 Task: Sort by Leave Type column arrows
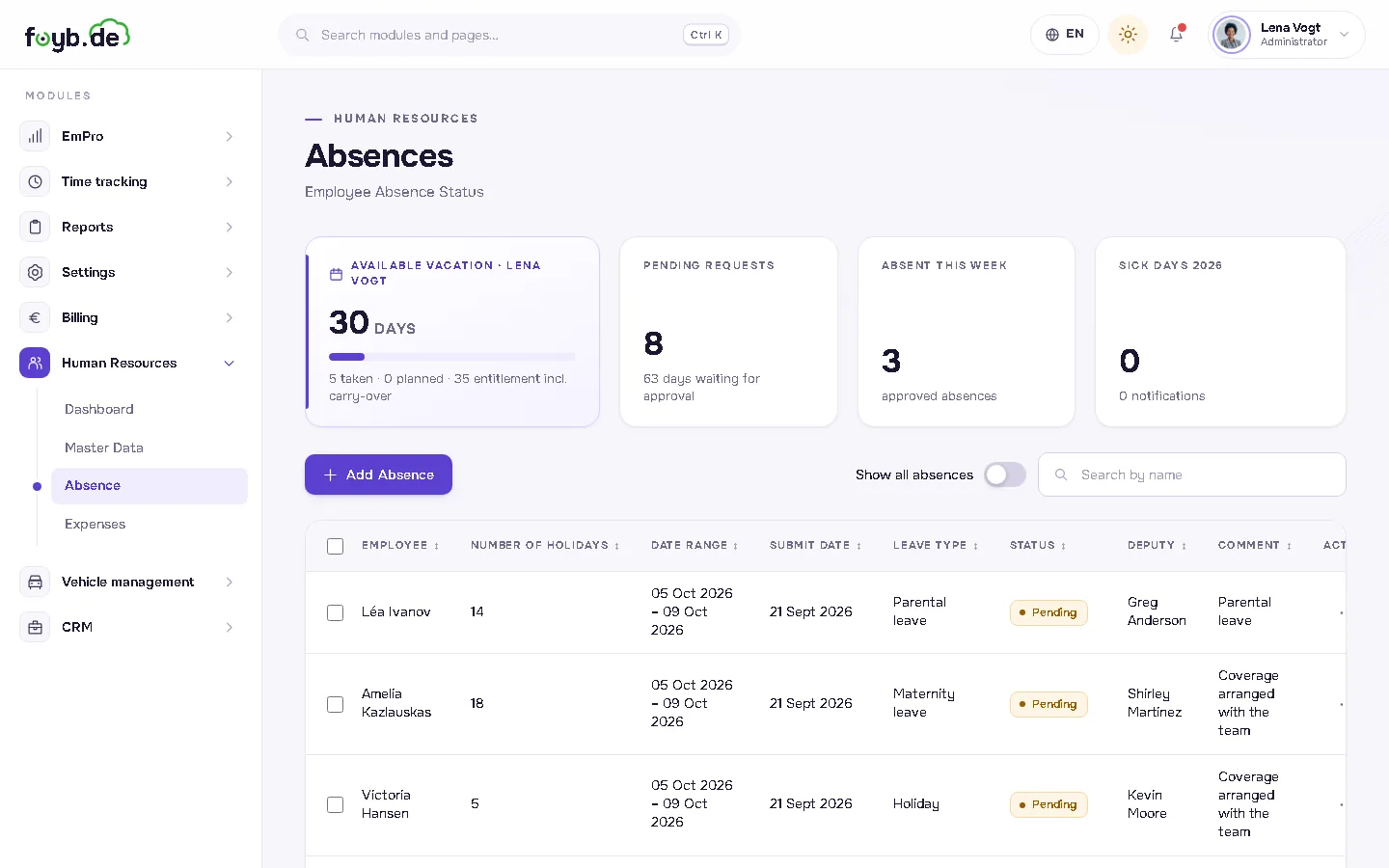pyautogui.click(x=975, y=546)
